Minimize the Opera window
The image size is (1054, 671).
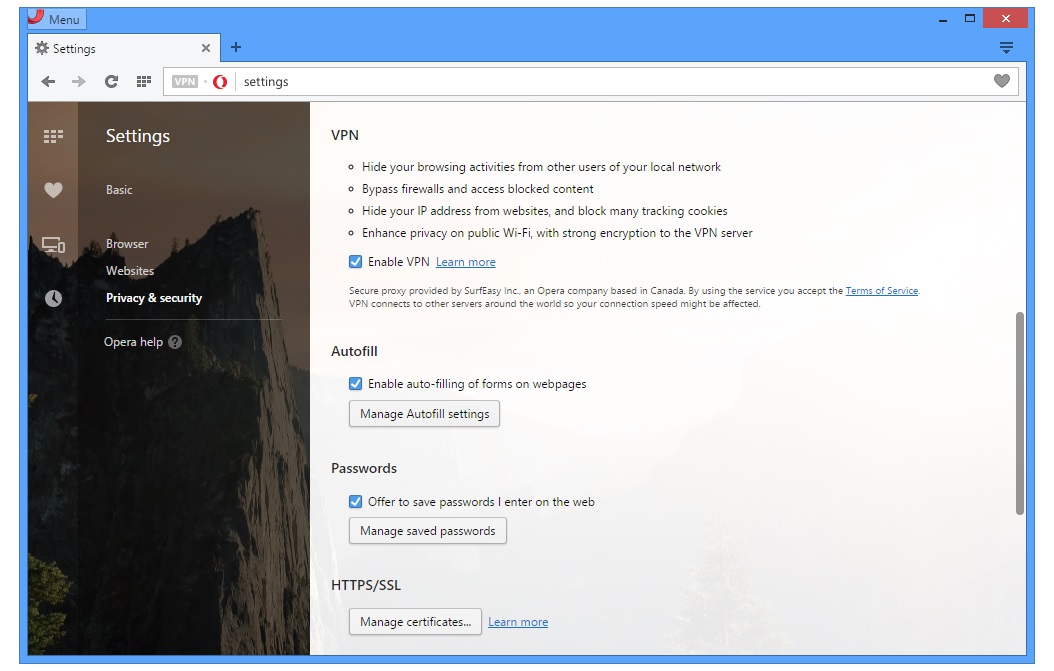point(942,19)
